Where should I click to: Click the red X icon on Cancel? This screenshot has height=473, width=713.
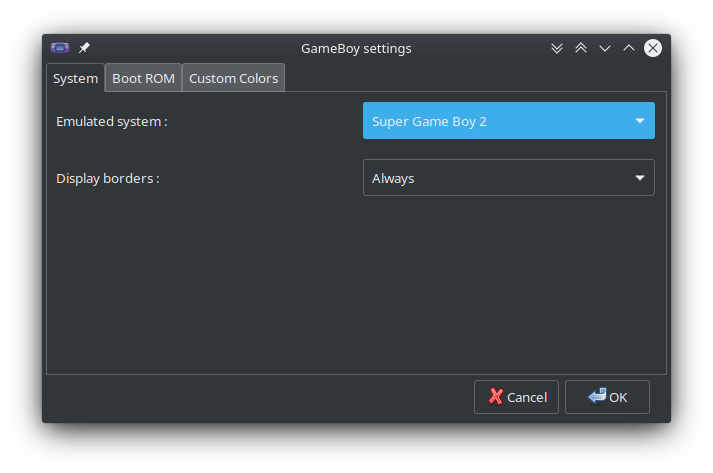tap(496, 397)
